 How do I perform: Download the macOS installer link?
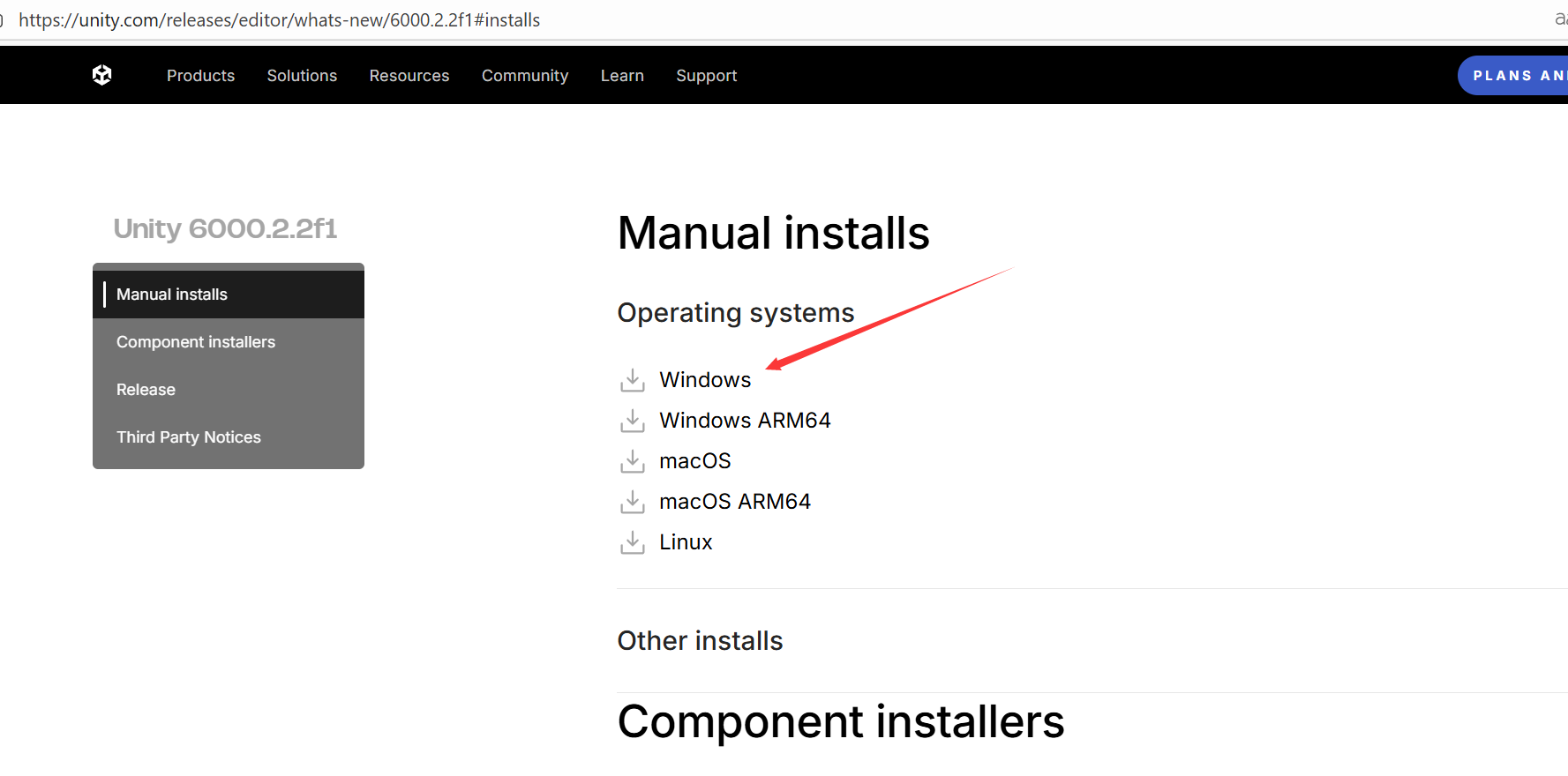[695, 461]
